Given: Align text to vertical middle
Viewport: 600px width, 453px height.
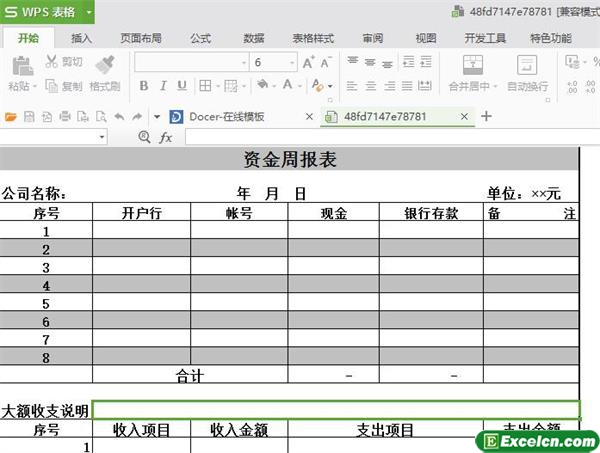Looking at the screenshot, I should (370, 62).
